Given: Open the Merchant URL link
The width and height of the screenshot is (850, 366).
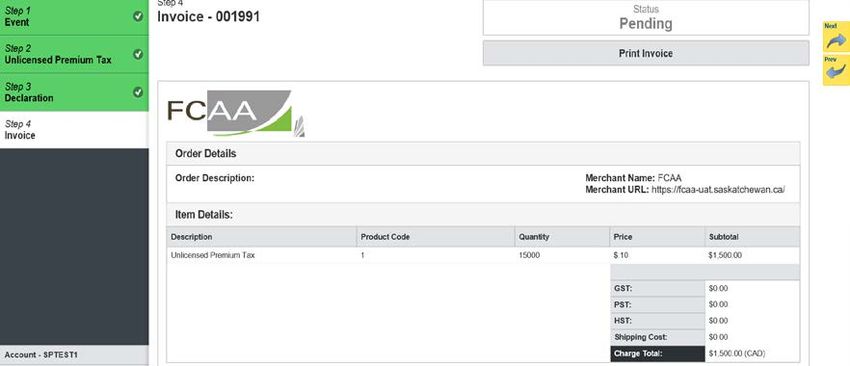Looking at the screenshot, I should [718, 190].
